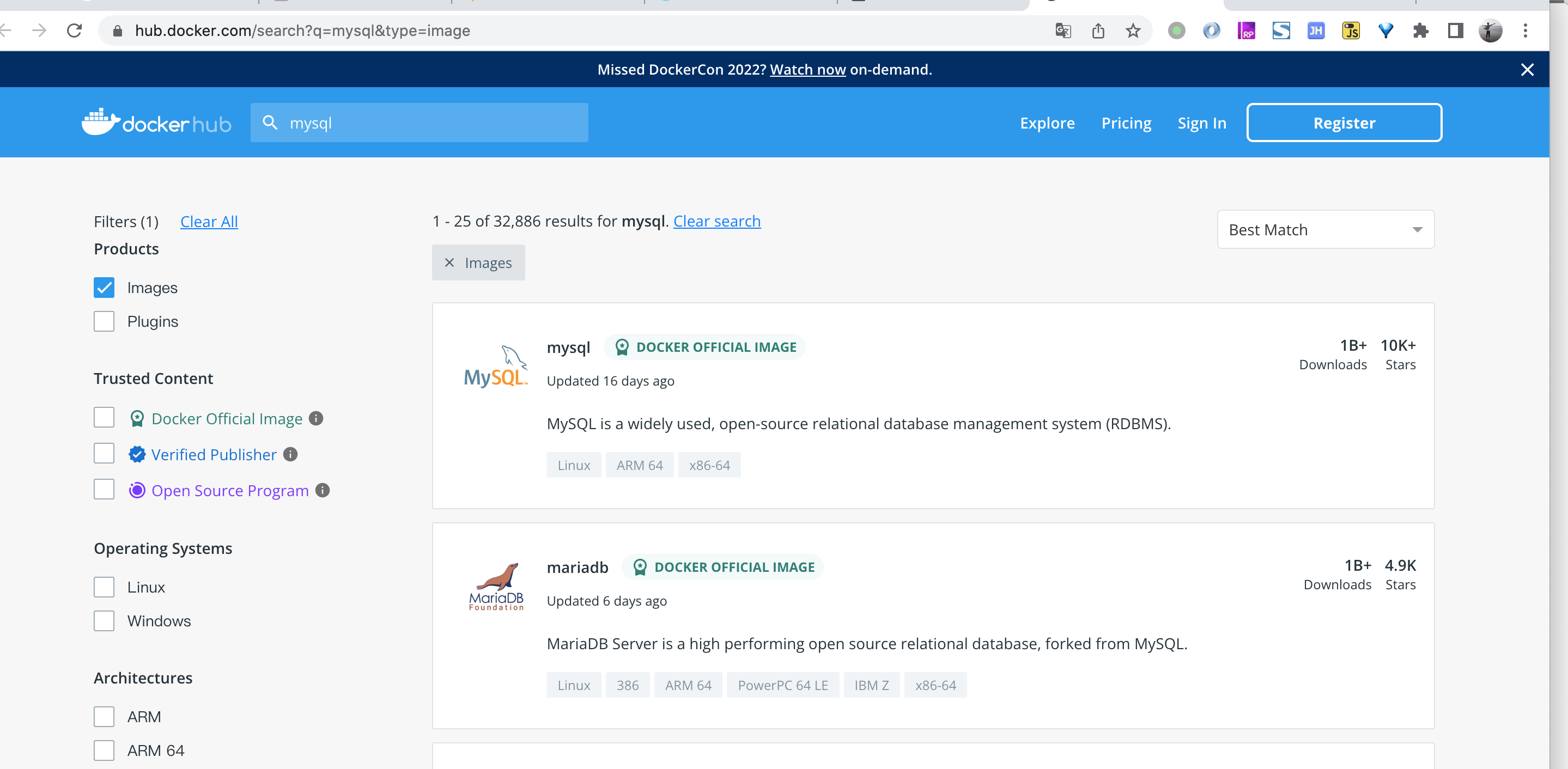1568x769 pixels.
Task: Click the Watch now link in banner
Action: pyautogui.click(x=808, y=69)
